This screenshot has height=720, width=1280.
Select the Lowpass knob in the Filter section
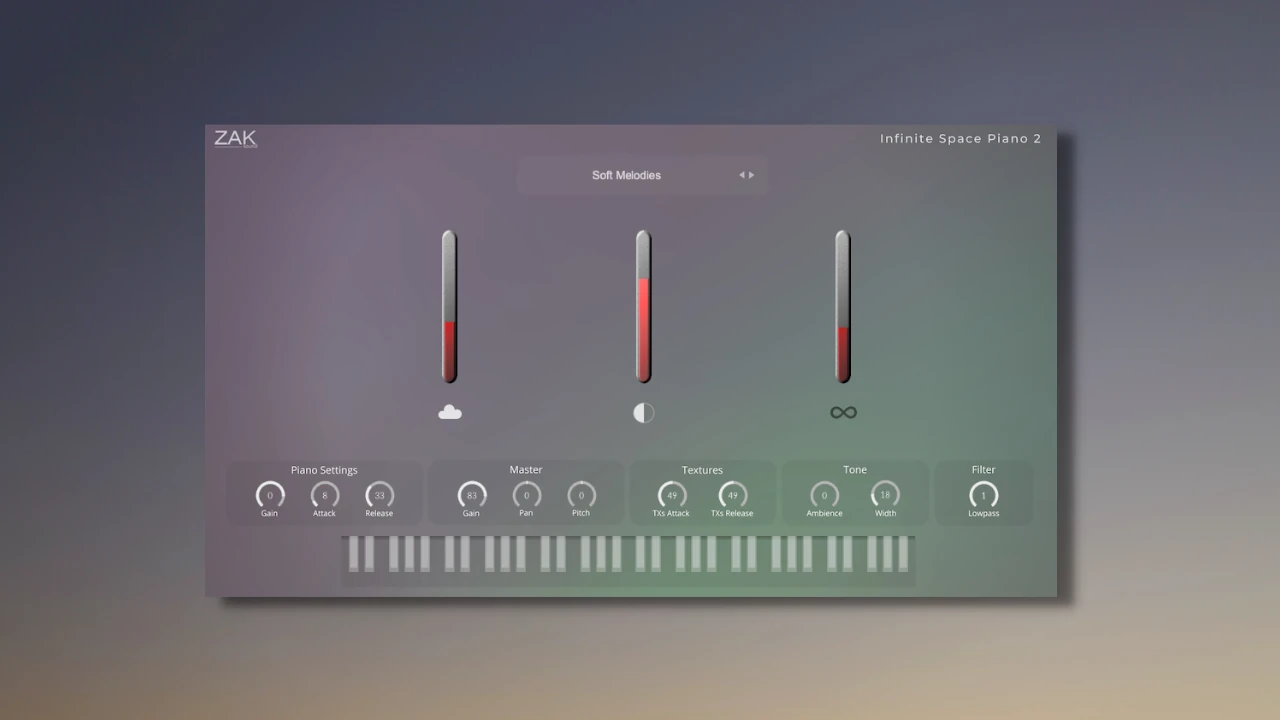983,495
